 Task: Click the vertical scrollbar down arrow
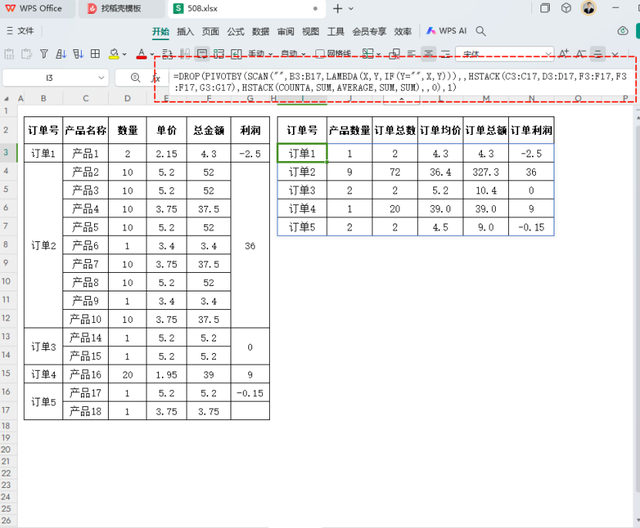point(637,521)
